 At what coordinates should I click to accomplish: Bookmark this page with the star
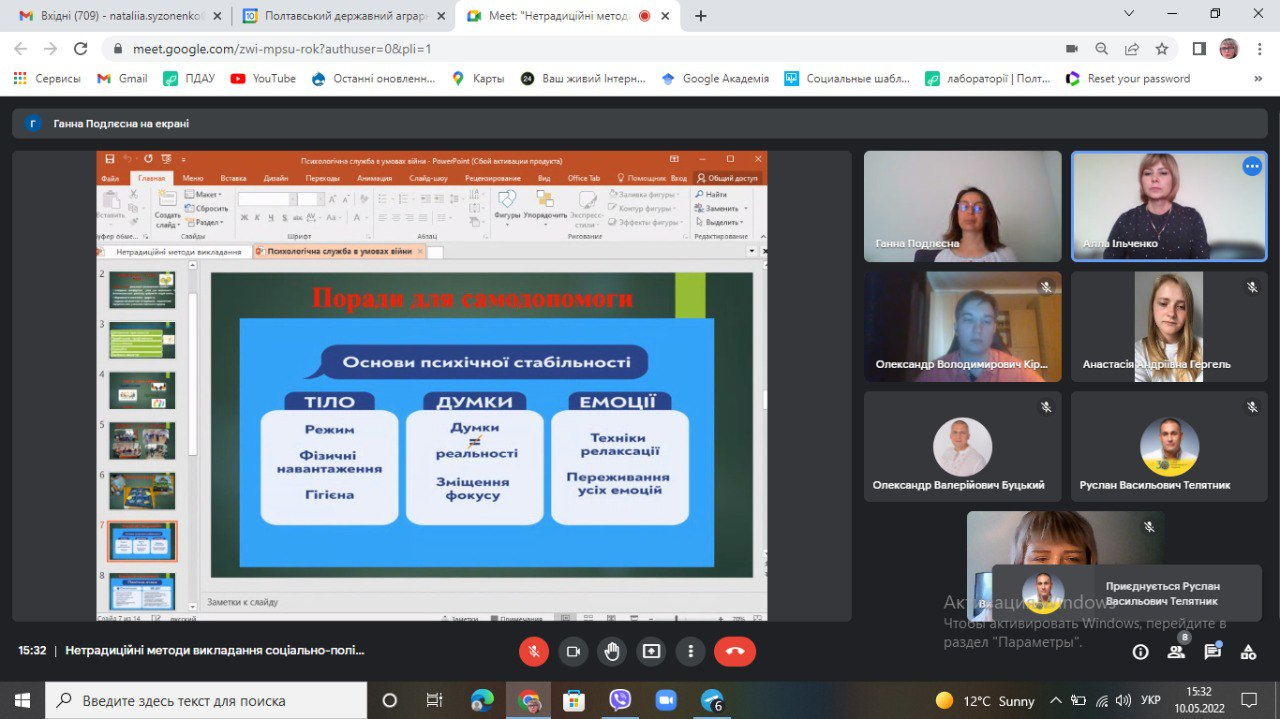click(1162, 48)
